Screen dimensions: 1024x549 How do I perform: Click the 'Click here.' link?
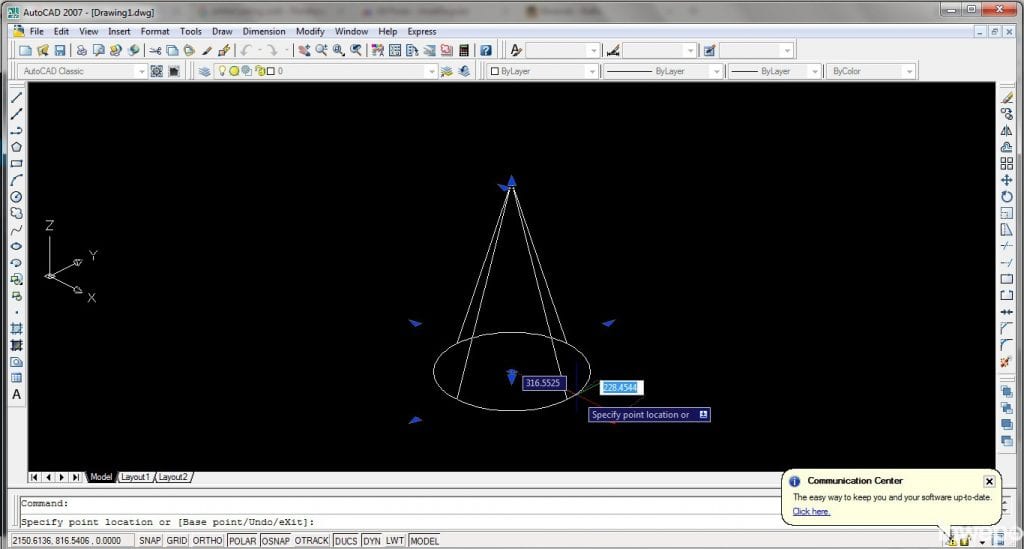coord(811,511)
